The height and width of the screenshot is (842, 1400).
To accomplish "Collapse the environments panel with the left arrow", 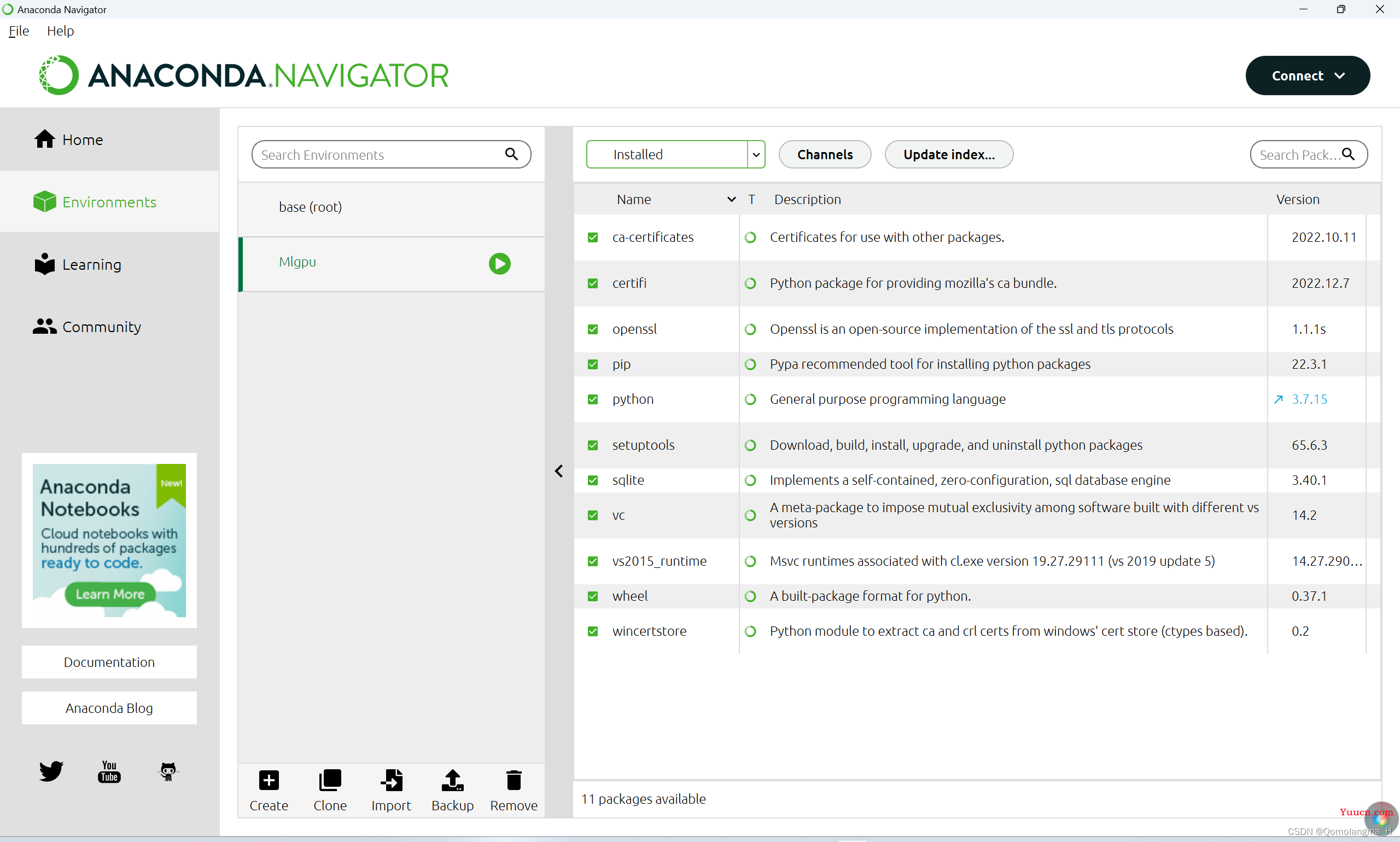I will coord(559,471).
